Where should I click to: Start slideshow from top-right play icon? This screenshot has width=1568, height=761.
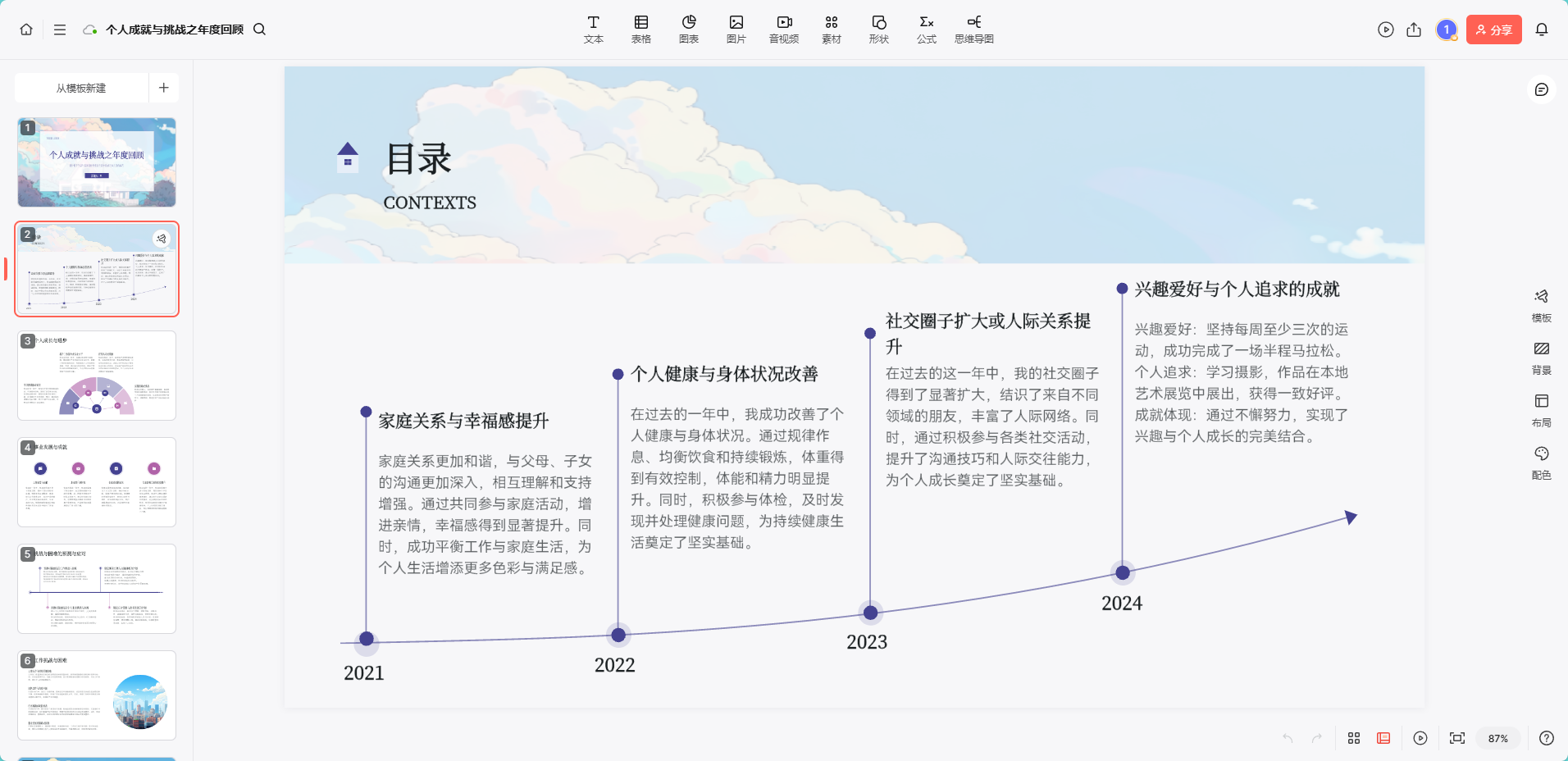pyautogui.click(x=1386, y=30)
